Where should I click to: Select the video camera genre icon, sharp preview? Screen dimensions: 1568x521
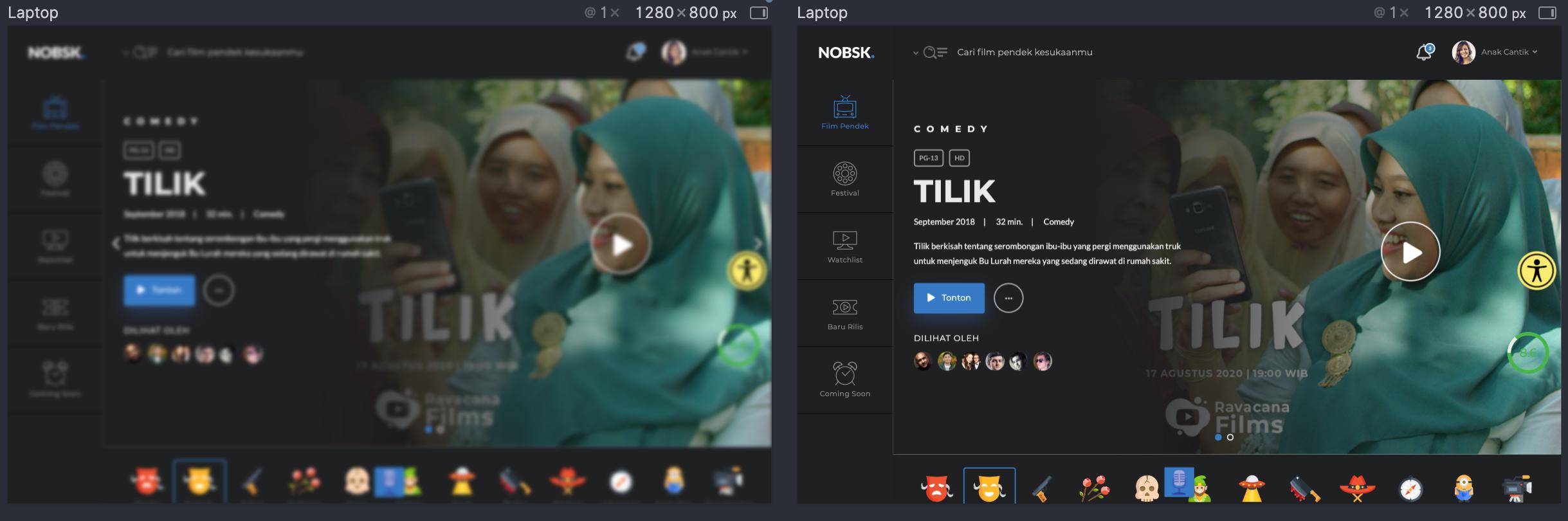(1517, 488)
